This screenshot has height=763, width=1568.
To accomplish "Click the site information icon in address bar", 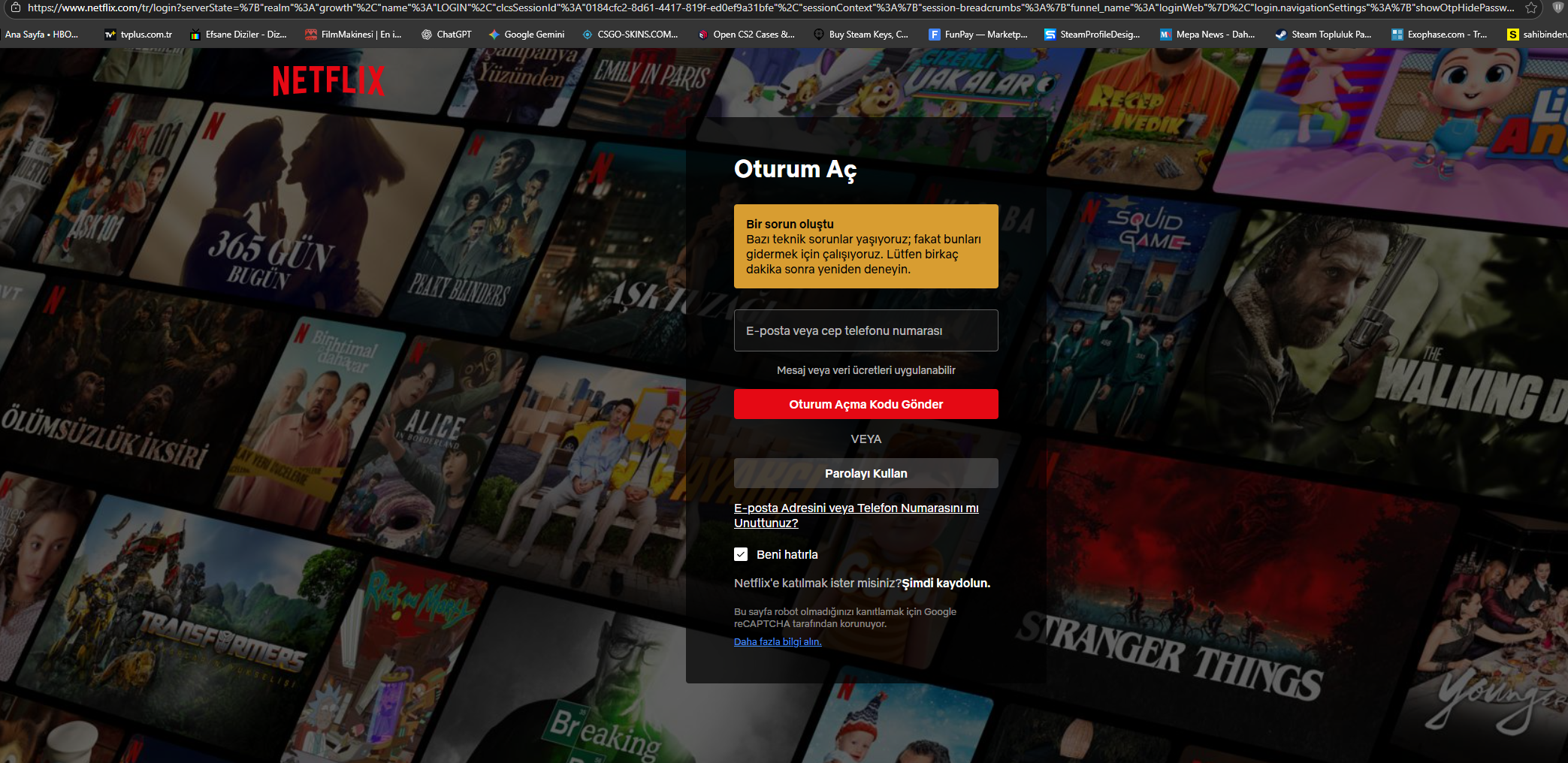I will click(x=15, y=8).
